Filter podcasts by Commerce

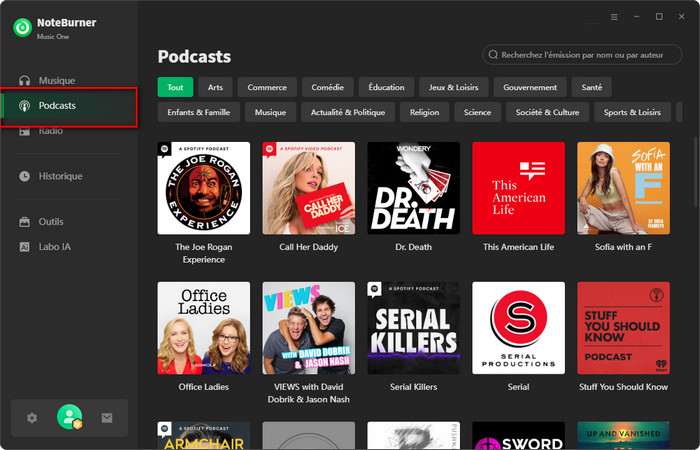click(x=267, y=87)
